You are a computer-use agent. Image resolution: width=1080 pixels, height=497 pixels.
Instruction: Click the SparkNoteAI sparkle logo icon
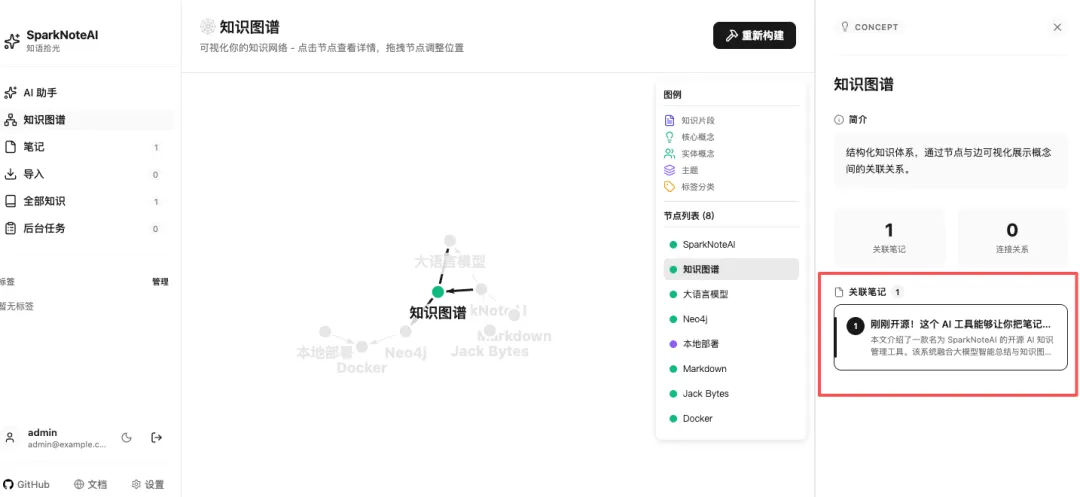point(12,42)
